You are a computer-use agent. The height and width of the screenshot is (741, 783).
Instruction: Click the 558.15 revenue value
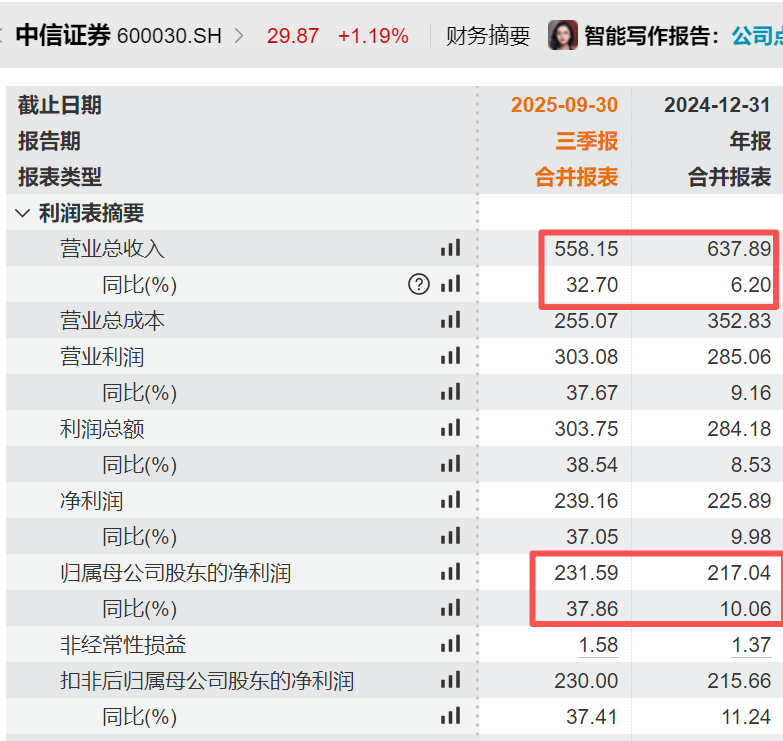pyautogui.click(x=586, y=249)
